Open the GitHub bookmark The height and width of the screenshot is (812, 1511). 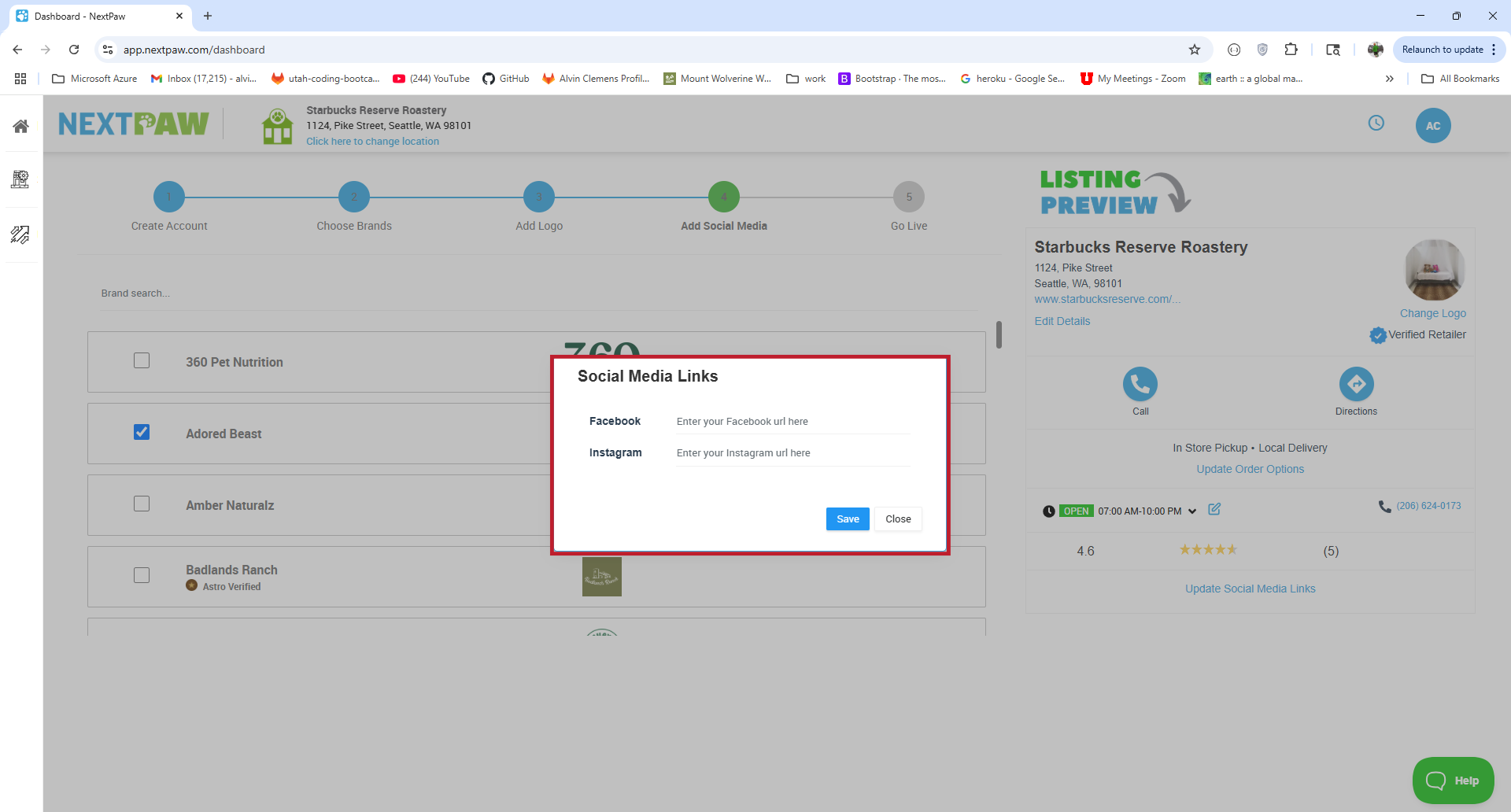505,79
